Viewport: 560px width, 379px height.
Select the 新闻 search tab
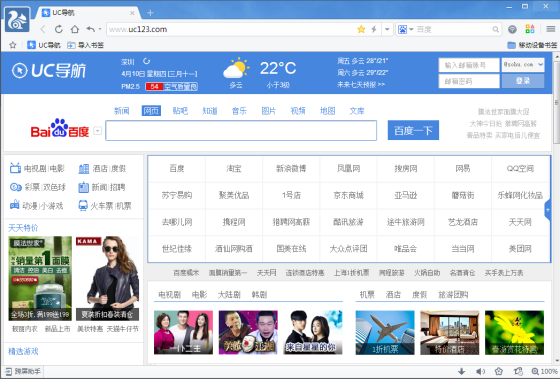point(121,111)
